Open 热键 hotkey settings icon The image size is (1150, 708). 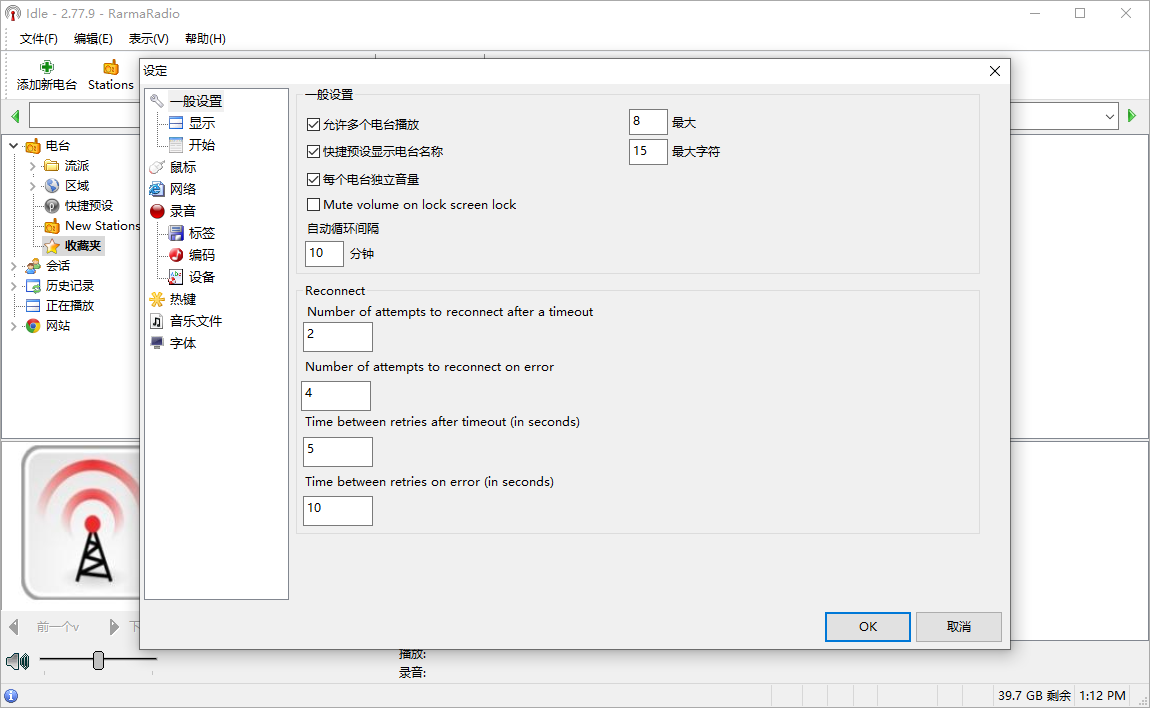157,299
